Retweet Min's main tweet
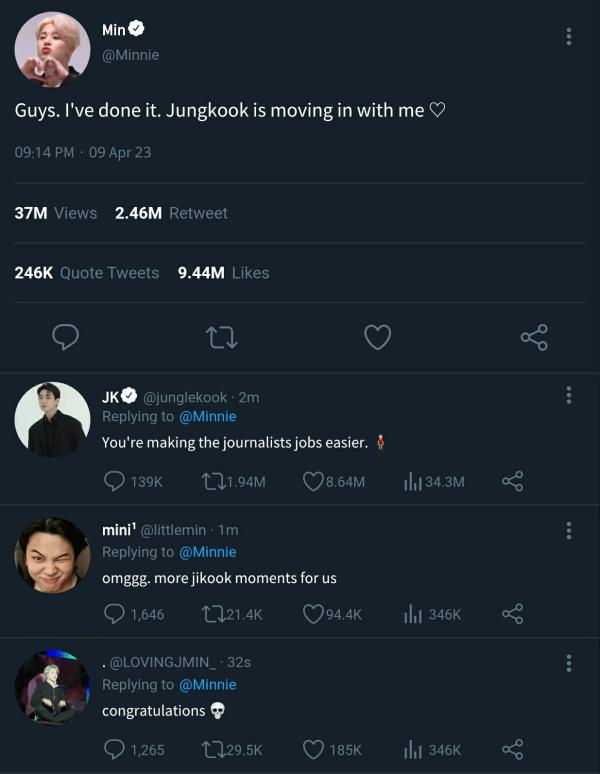600x774 pixels. click(221, 337)
